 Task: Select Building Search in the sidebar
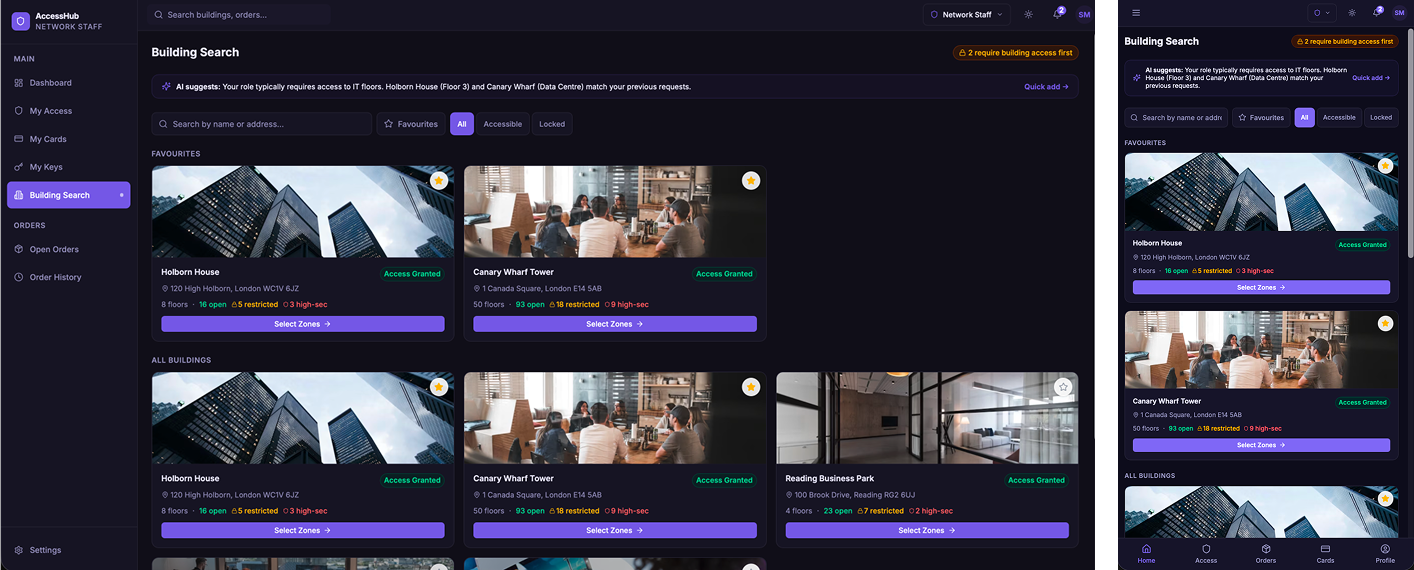click(68, 195)
